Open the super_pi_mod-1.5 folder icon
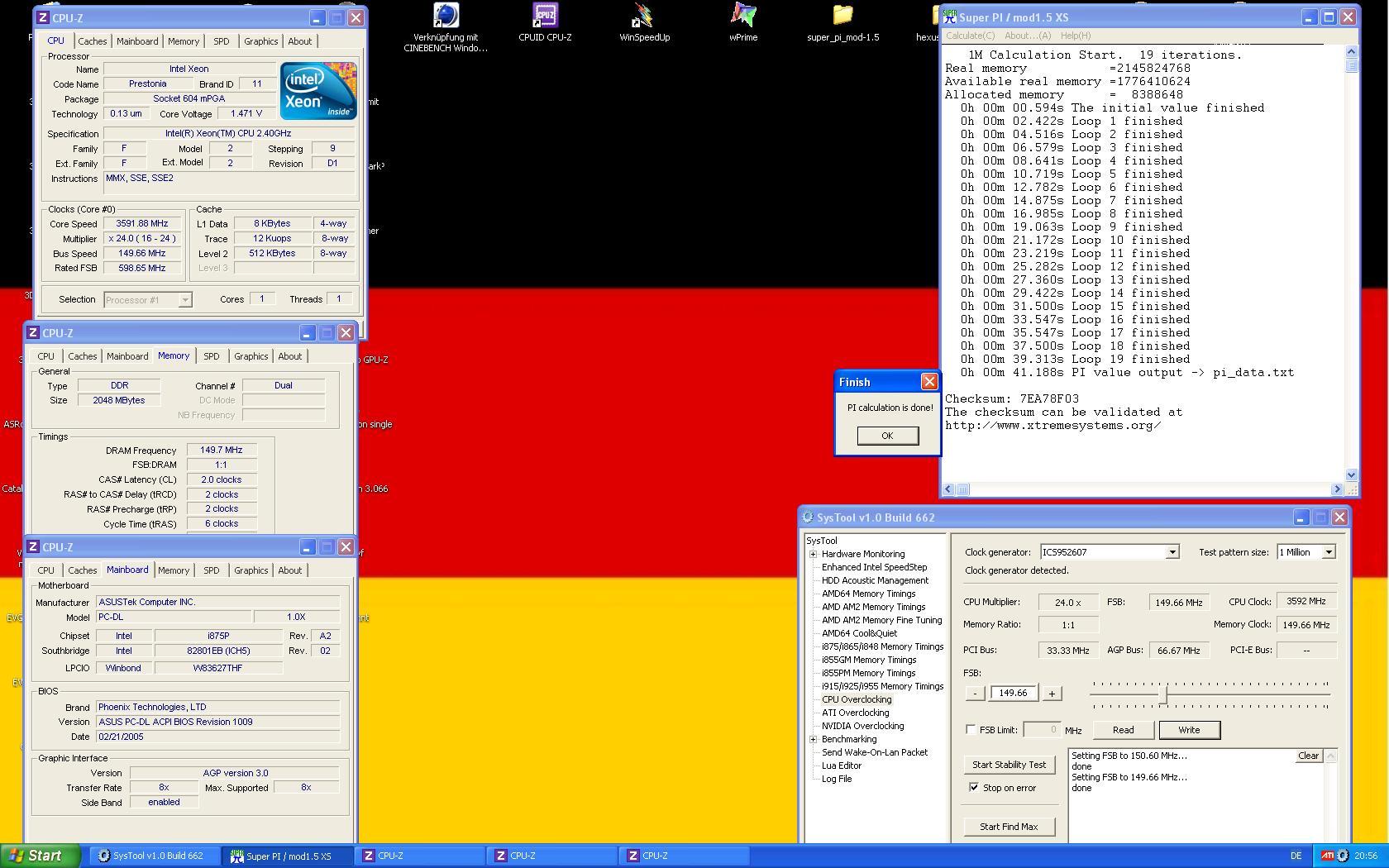Screen dimensions: 1389x868 tap(842, 16)
